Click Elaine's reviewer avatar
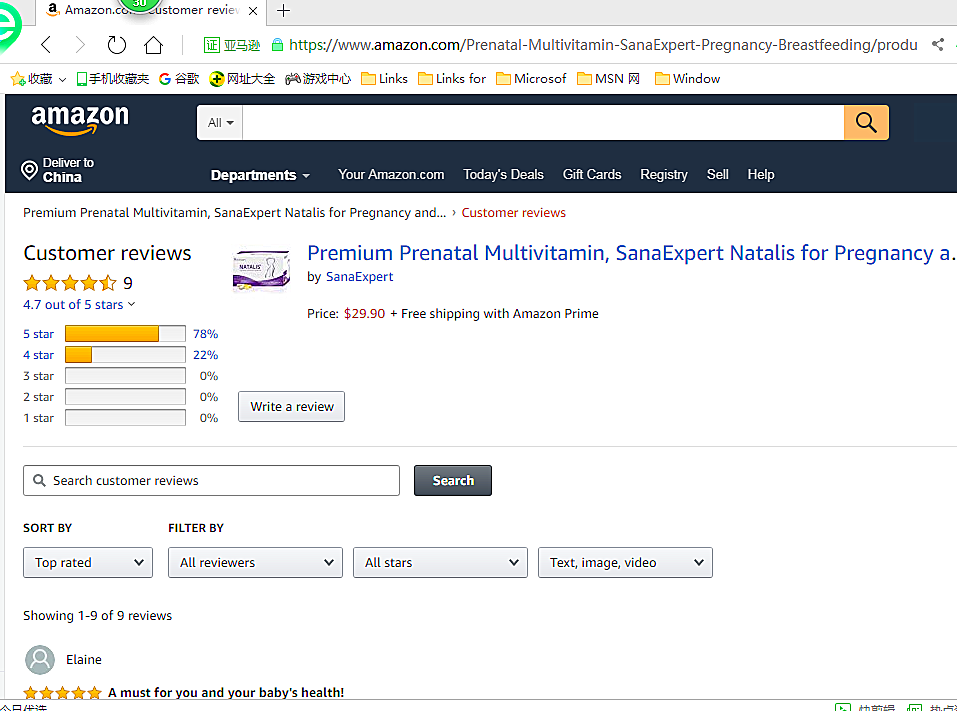The height and width of the screenshot is (711, 957). (x=40, y=660)
